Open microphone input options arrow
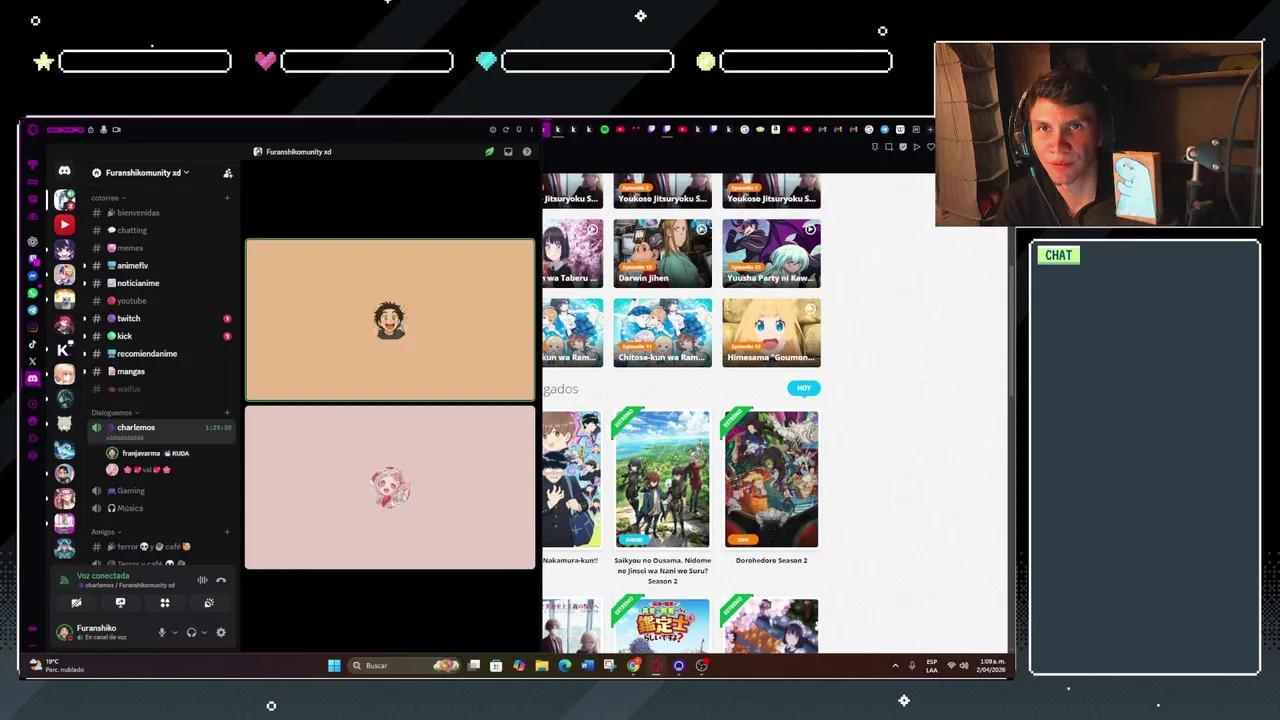This screenshot has height=720, width=1280. (175, 632)
